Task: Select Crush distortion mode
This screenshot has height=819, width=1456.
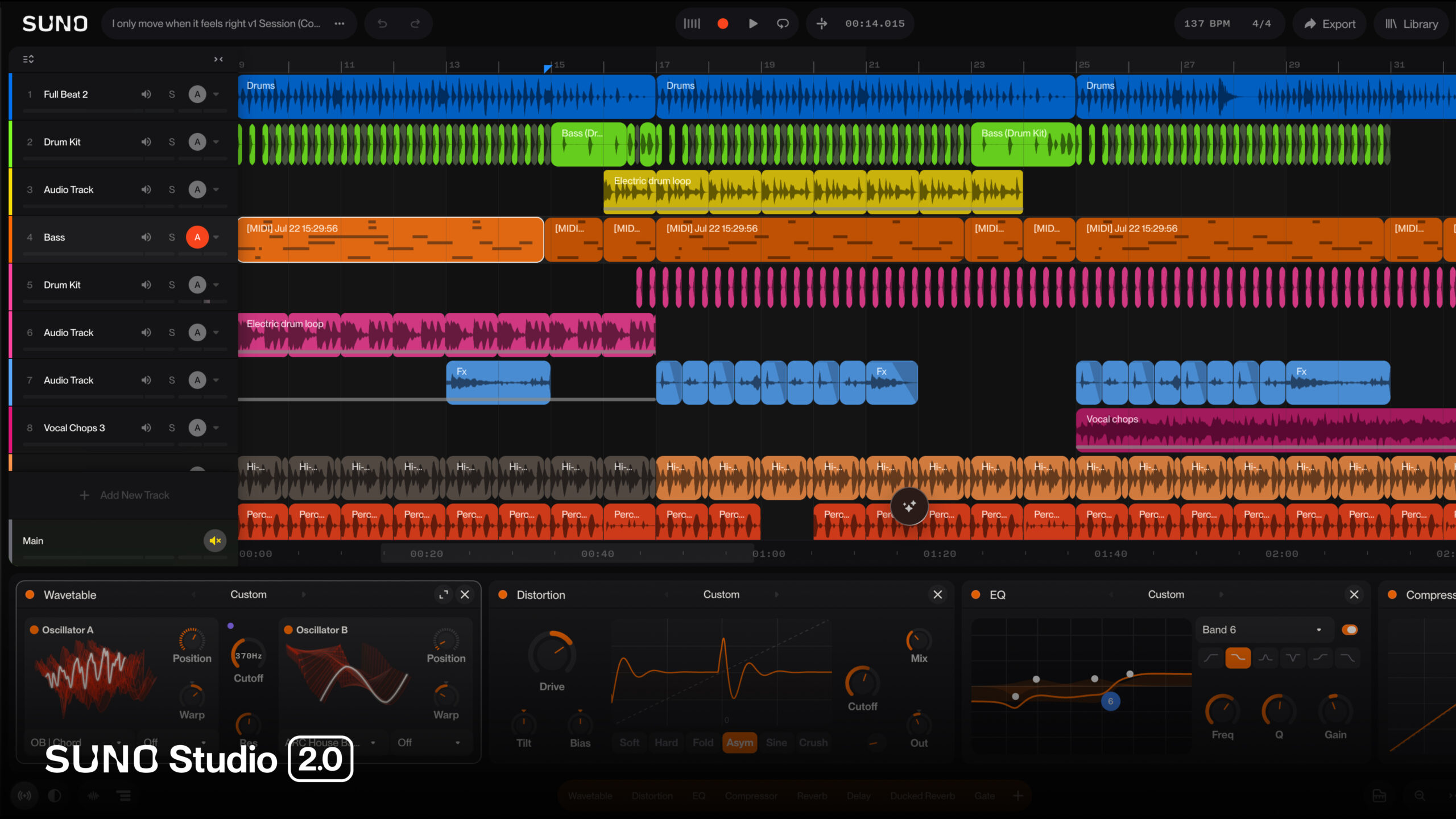Action: pyautogui.click(x=813, y=743)
